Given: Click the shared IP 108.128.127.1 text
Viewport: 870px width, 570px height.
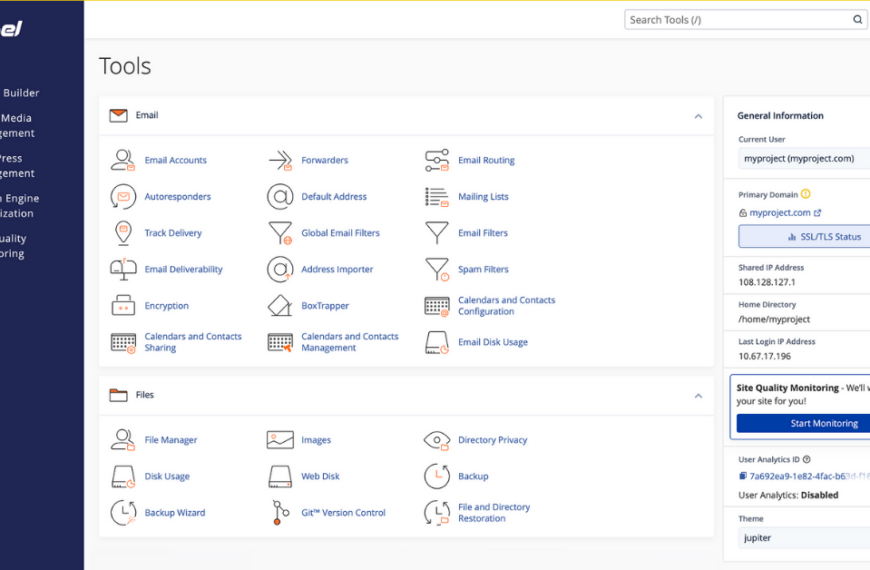Looking at the screenshot, I should (766, 282).
